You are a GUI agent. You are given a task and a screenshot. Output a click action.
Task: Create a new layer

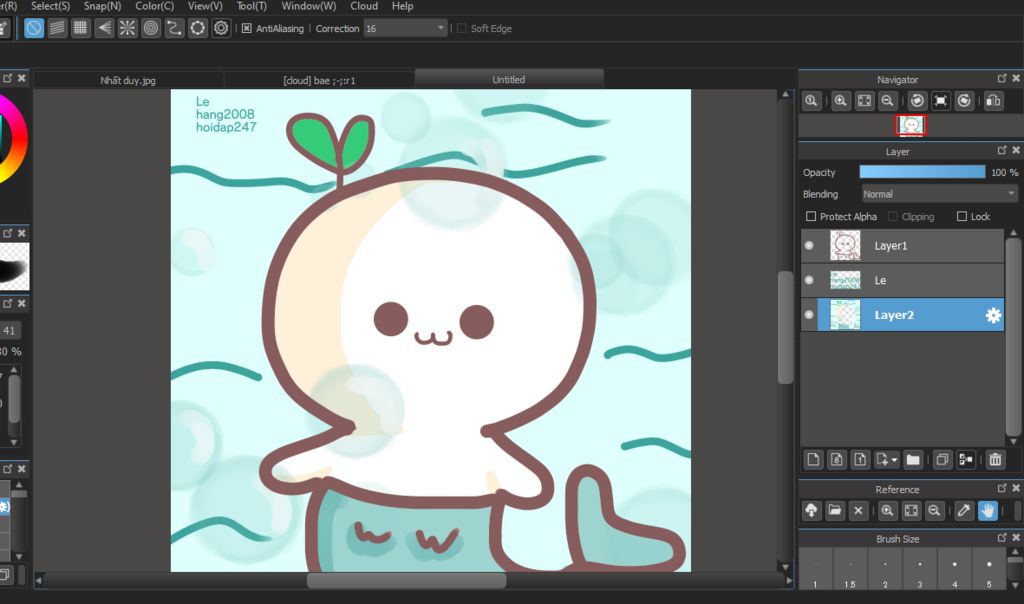point(813,460)
